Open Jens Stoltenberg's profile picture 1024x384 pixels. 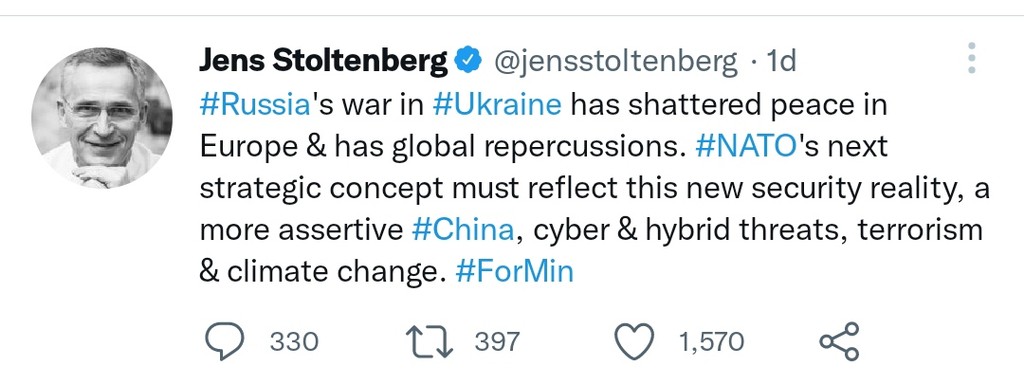point(102,118)
